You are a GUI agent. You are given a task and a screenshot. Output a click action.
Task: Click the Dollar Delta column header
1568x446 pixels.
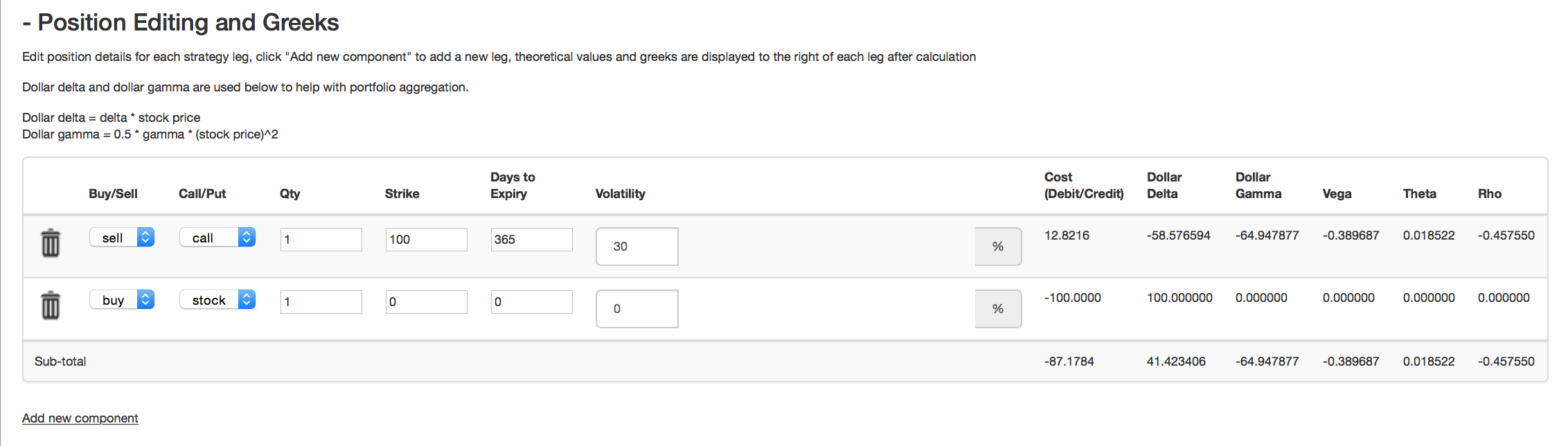1164,186
